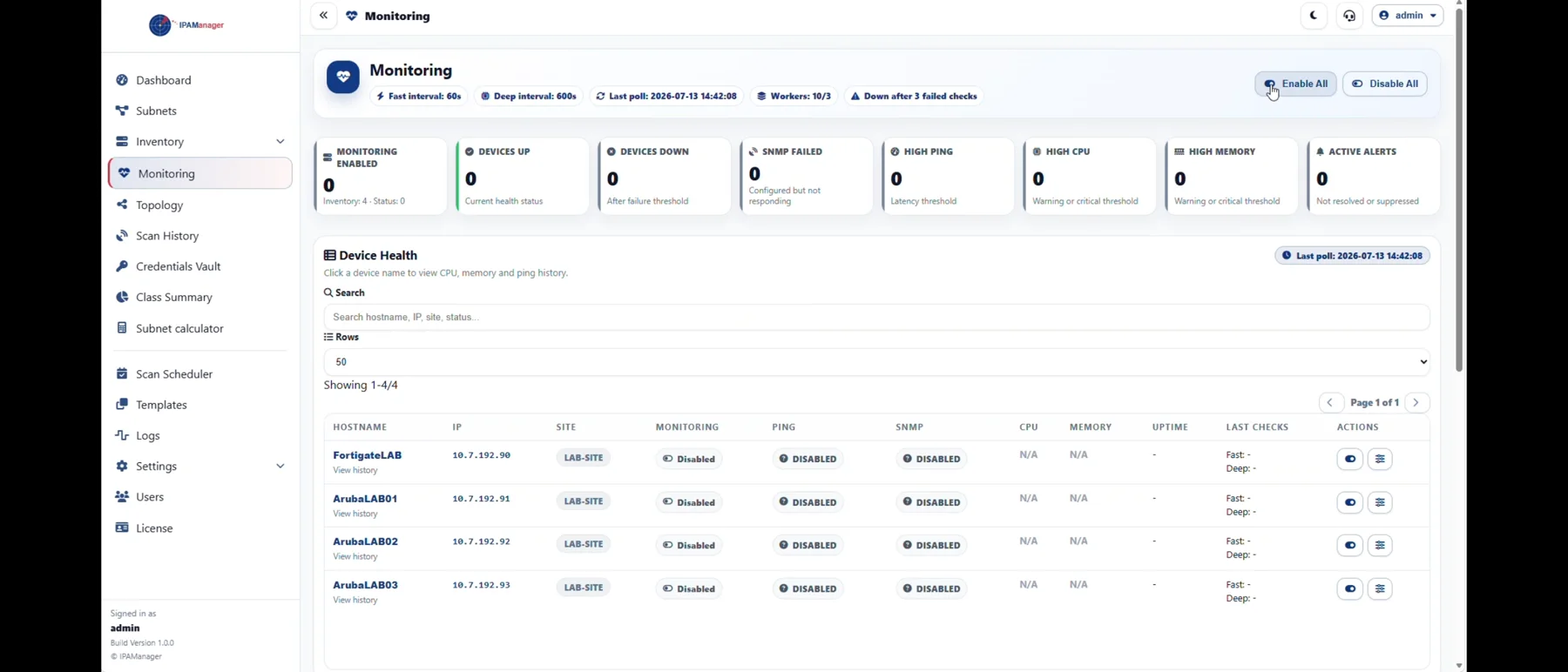The width and height of the screenshot is (1568, 672).
Task: Click Last poll badge in header
Action: pos(666,97)
